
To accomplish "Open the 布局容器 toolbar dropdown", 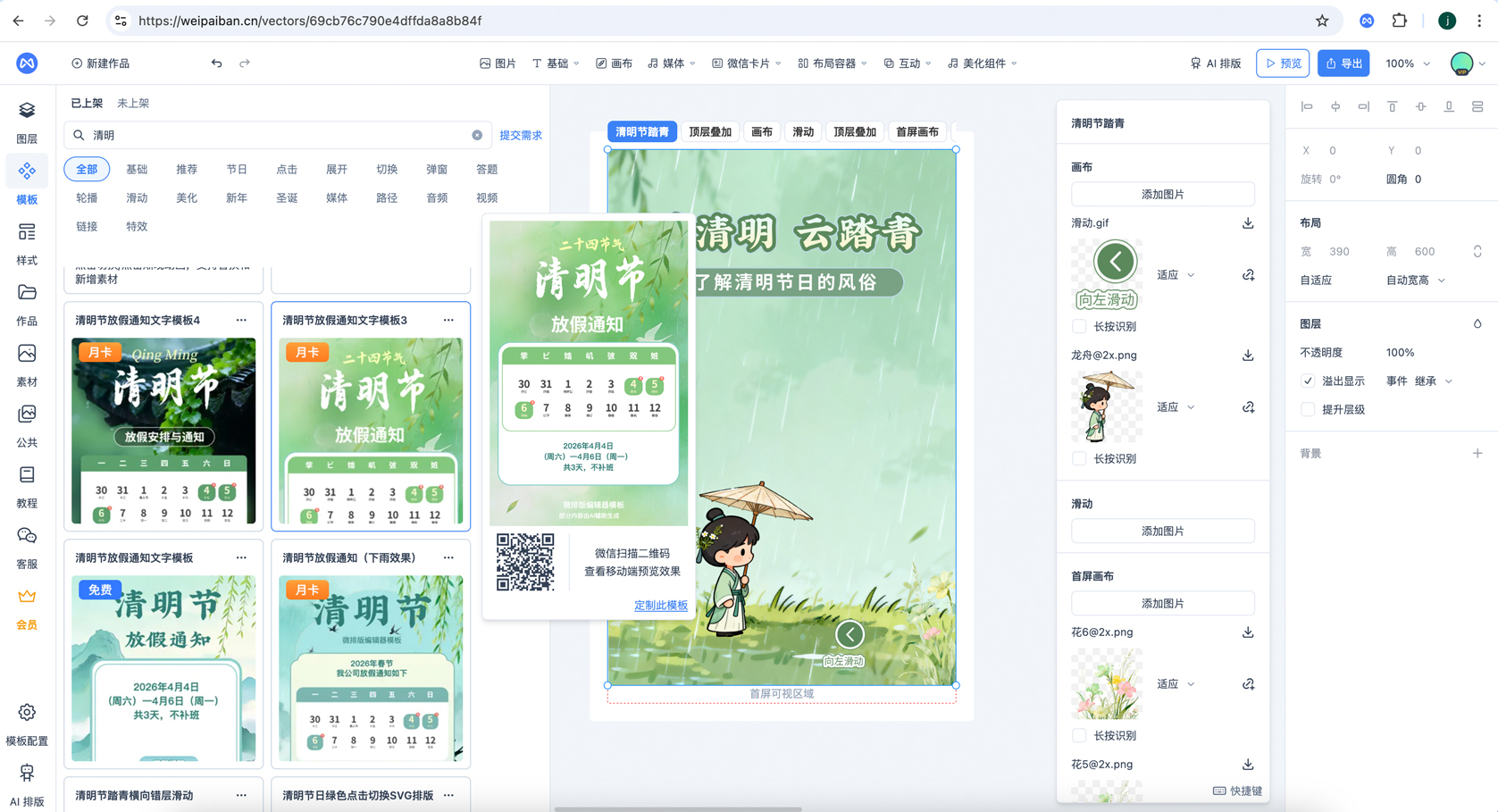I will tap(833, 63).
